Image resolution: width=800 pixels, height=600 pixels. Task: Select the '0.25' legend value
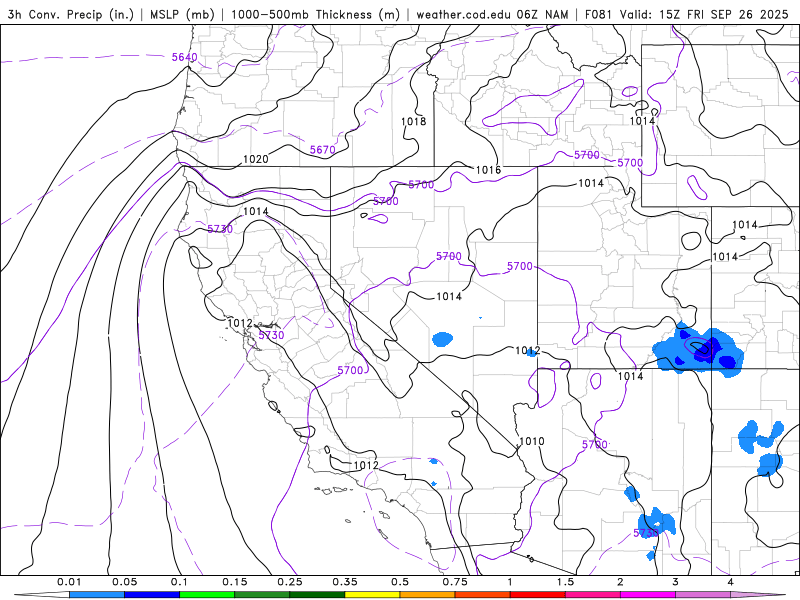(290, 582)
